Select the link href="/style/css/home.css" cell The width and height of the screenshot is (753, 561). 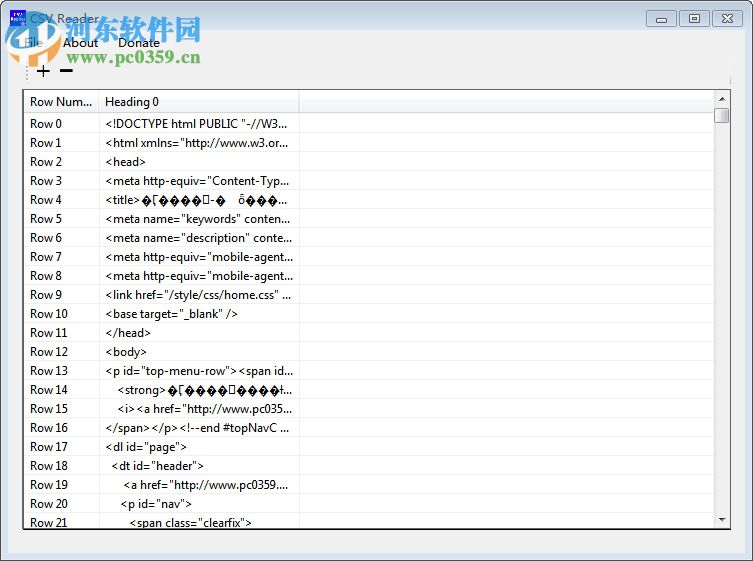pos(199,295)
